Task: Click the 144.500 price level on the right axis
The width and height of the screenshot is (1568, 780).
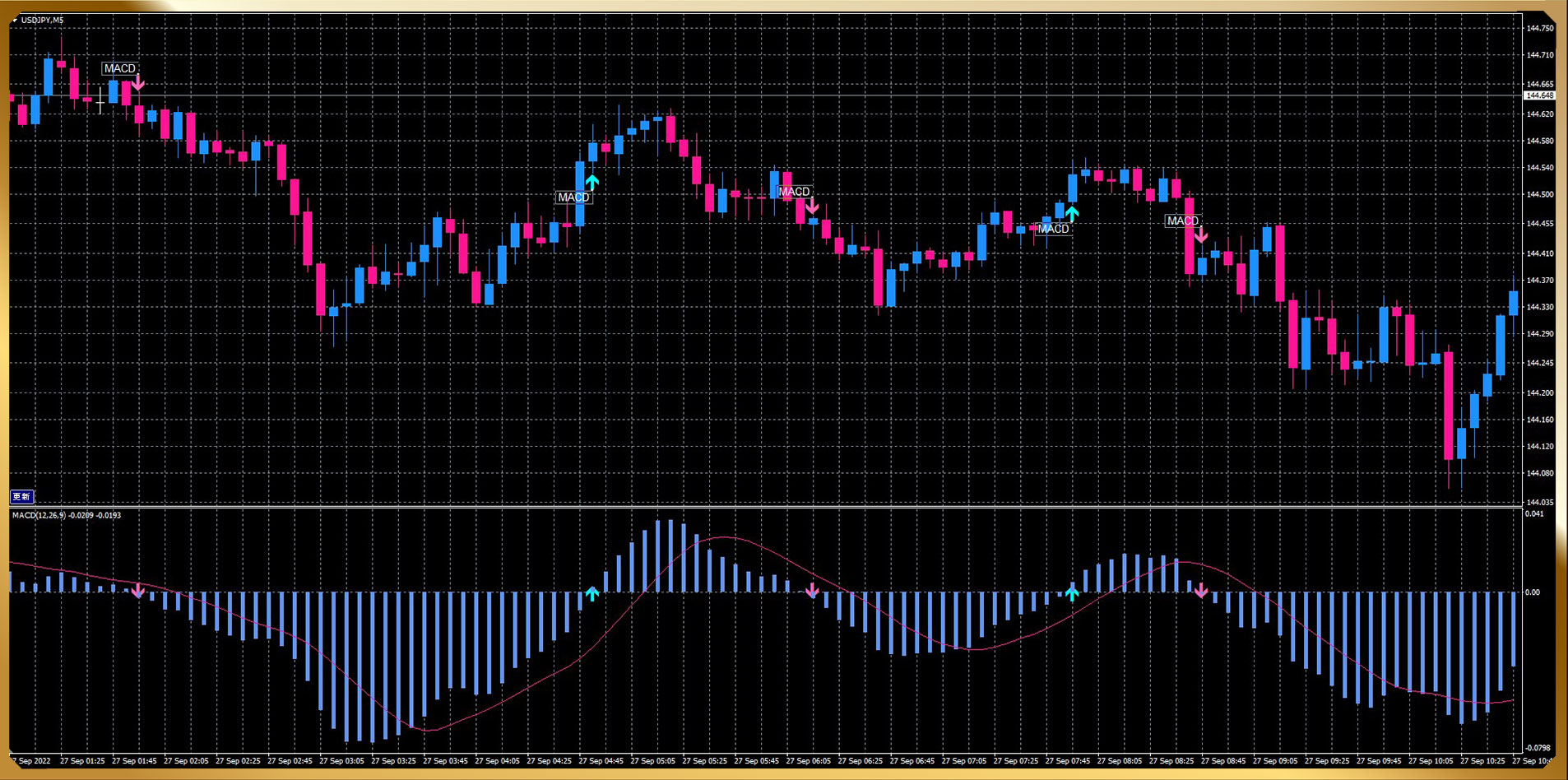Action: click(1540, 195)
